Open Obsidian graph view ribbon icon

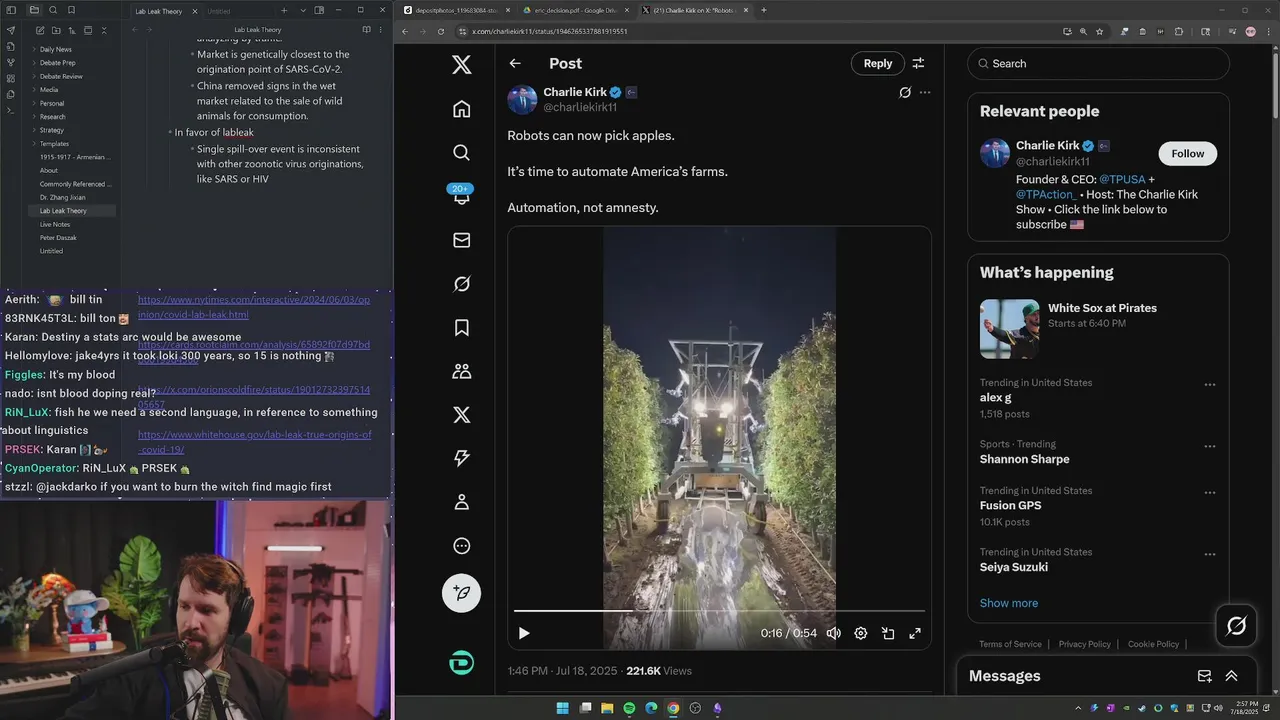[x=10, y=62]
